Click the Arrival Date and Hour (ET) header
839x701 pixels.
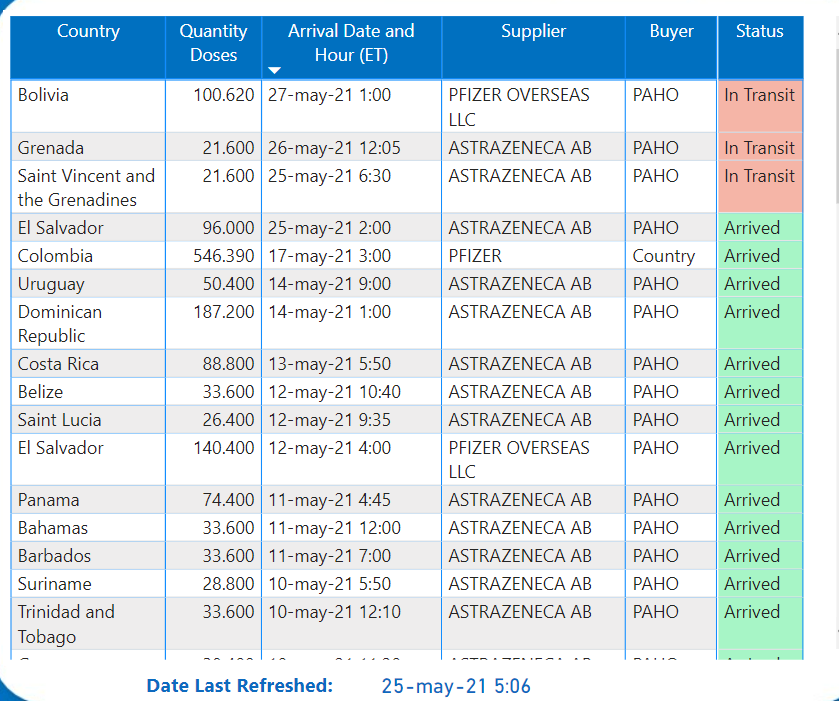[351, 44]
